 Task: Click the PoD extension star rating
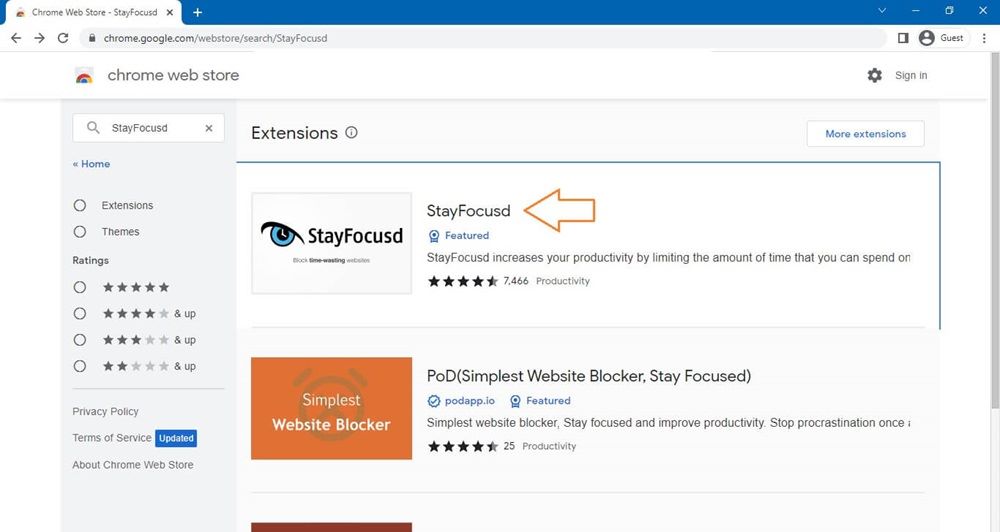point(463,447)
